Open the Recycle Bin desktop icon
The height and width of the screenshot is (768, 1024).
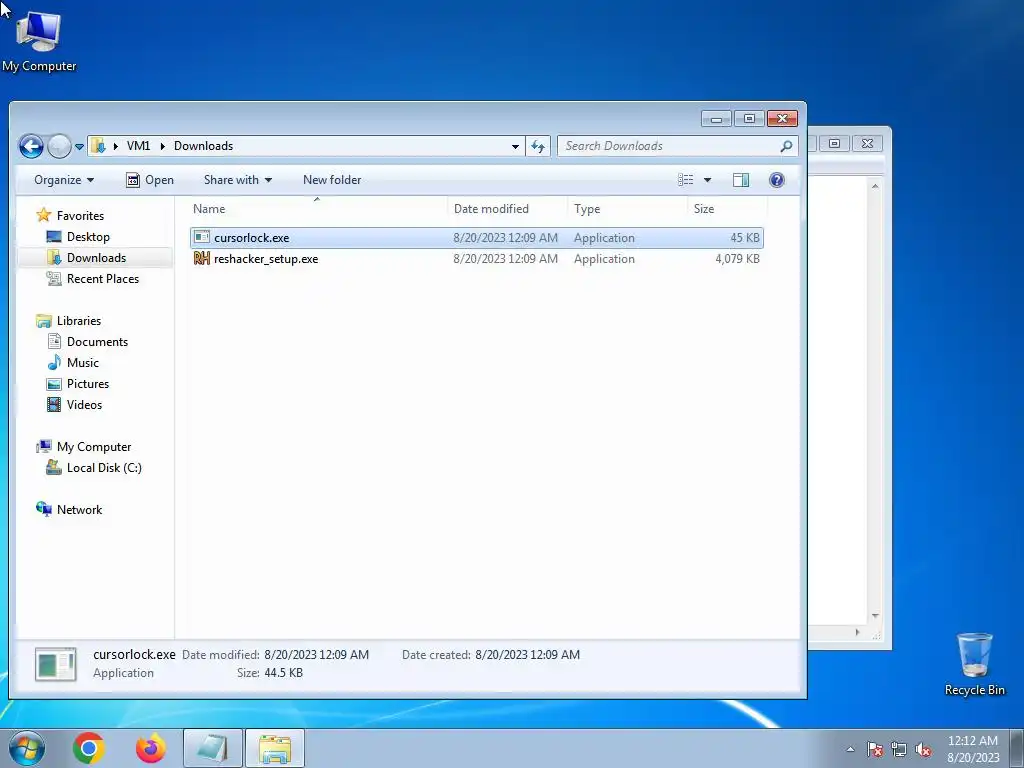[x=974, y=664]
